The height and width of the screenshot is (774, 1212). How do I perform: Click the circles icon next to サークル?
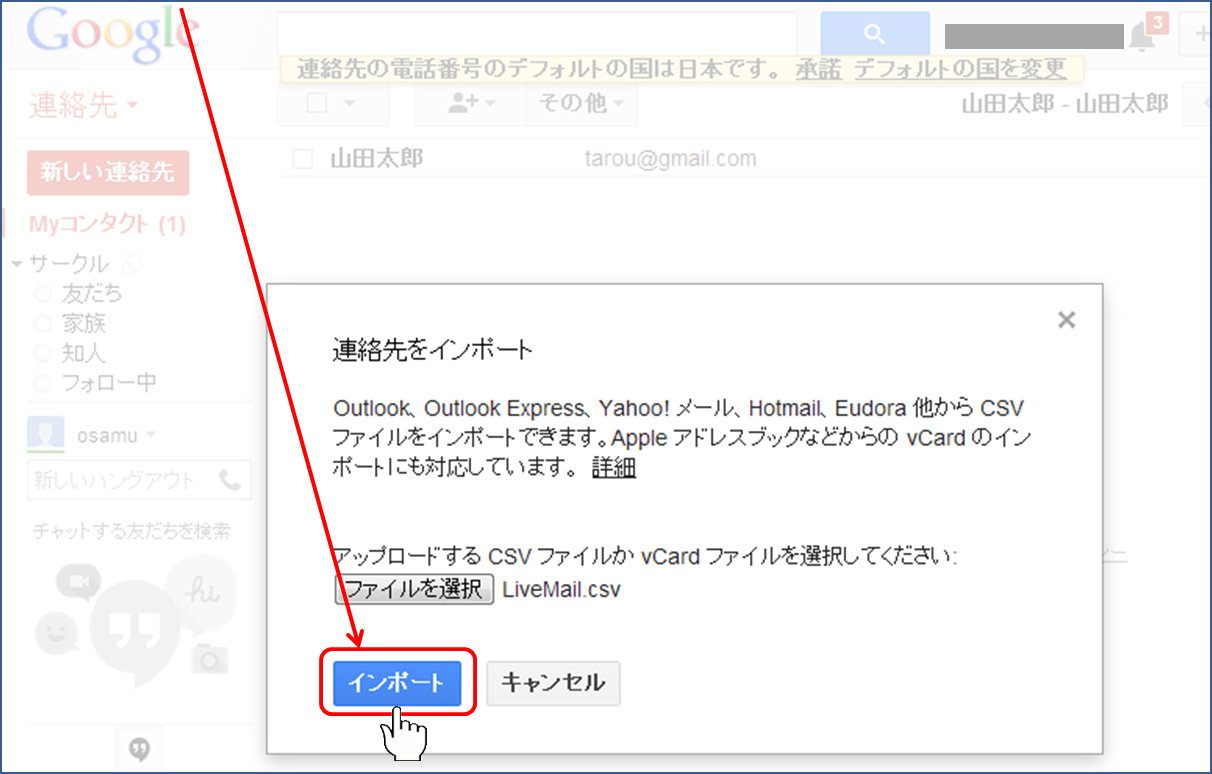130,264
